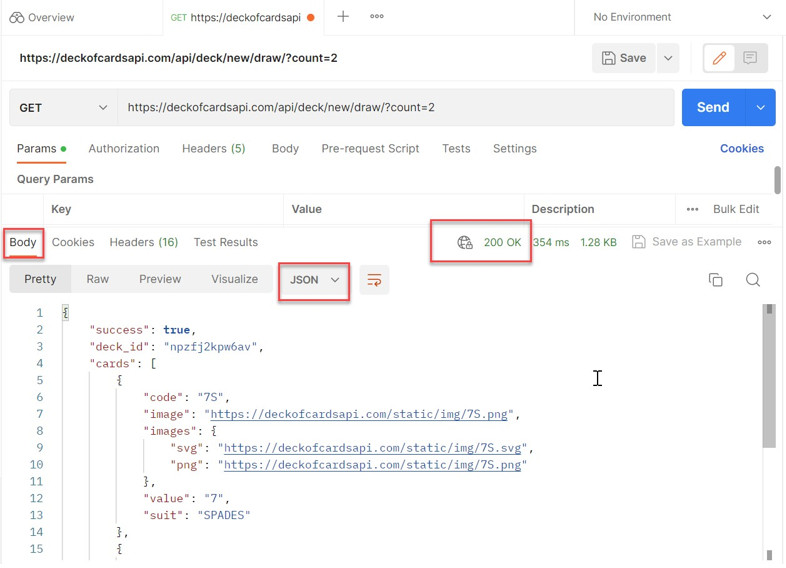Click the "success": true line
The width and height of the screenshot is (786, 568).
142,330
